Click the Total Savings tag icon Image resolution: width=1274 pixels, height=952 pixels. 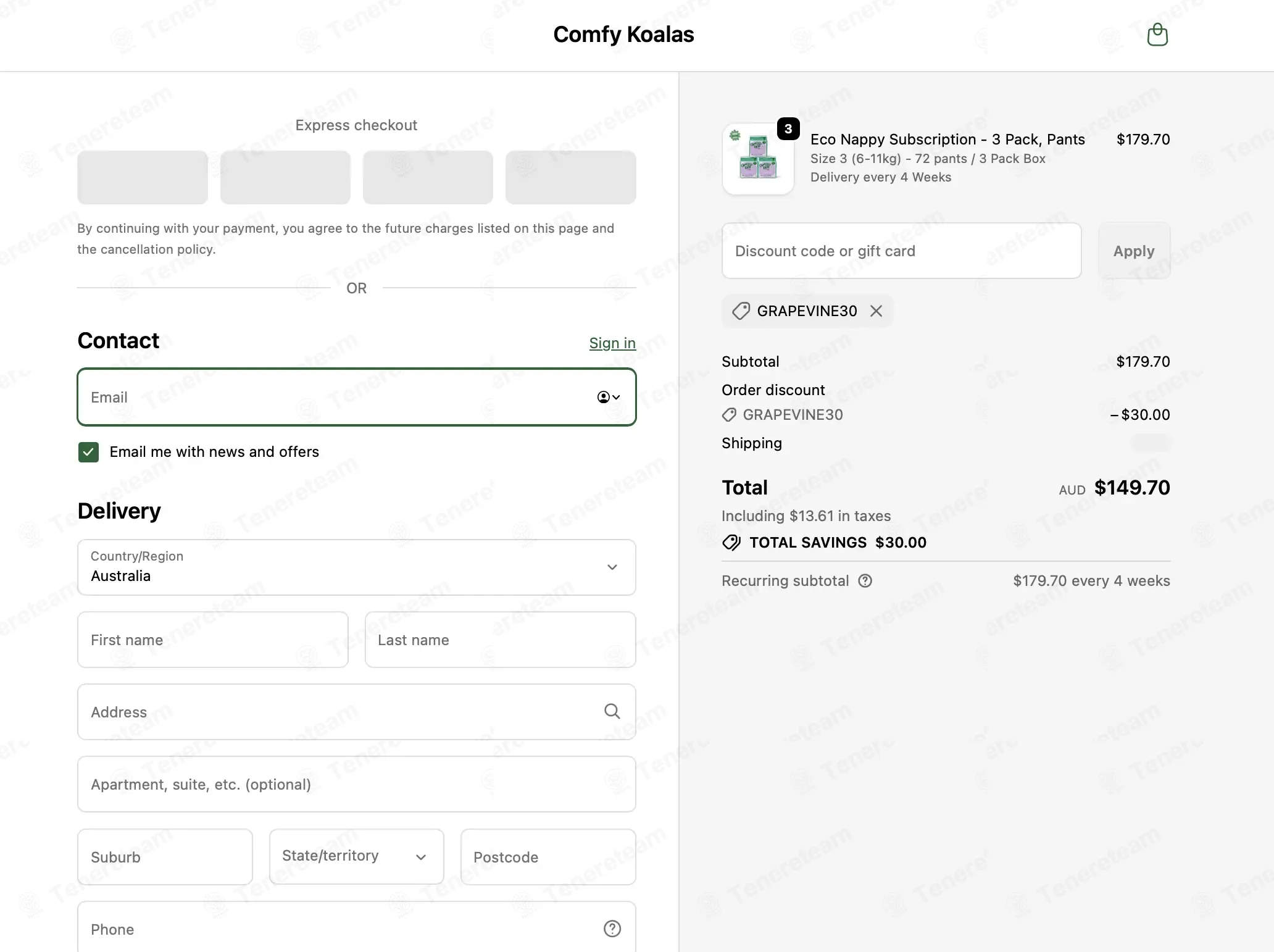coord(731,543)
